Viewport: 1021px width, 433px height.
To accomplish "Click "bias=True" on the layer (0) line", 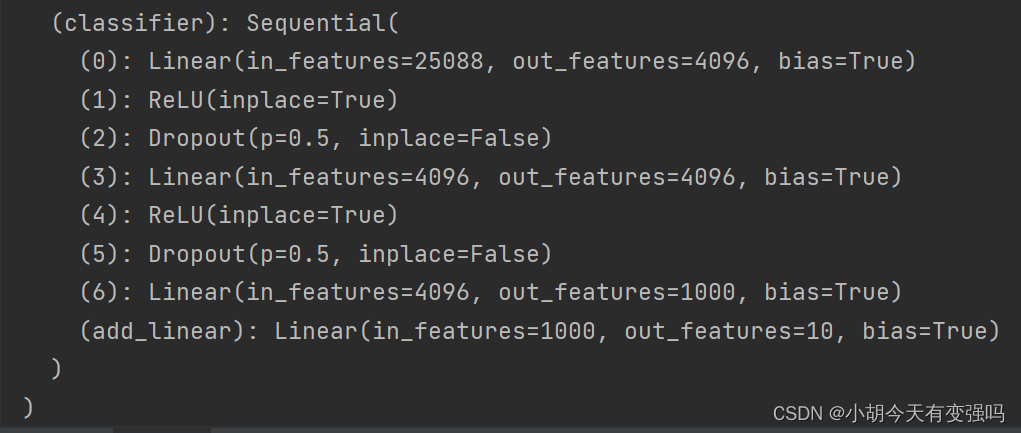I will click(x=838, y=62).
